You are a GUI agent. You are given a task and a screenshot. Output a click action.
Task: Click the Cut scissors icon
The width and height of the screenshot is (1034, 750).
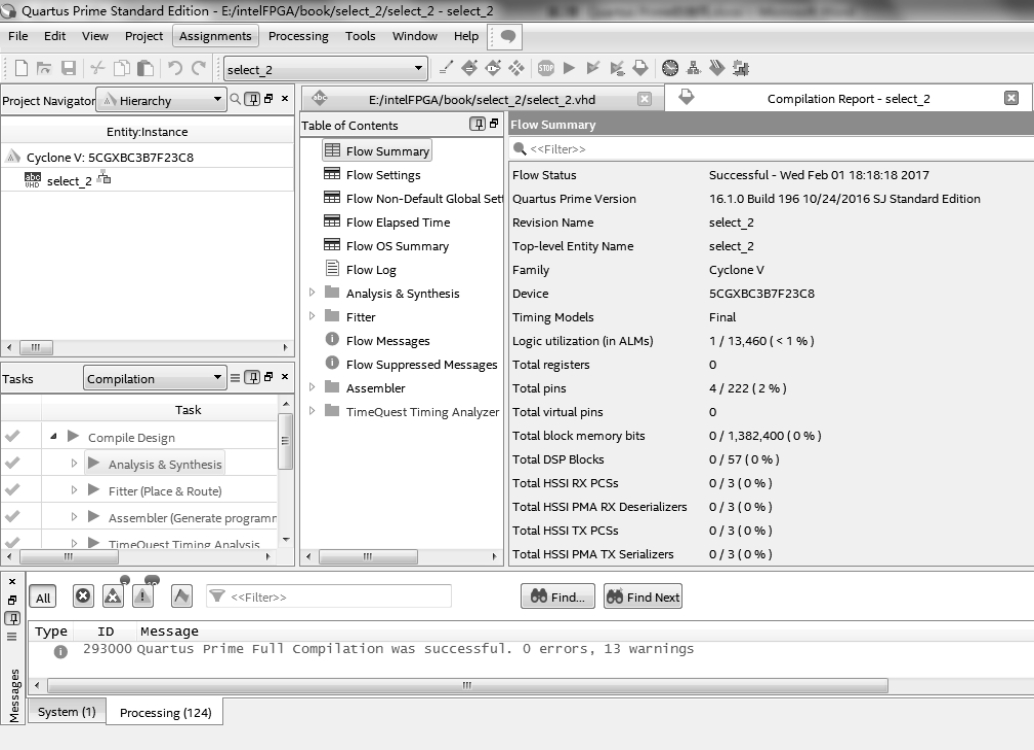(x=98, y=68)
